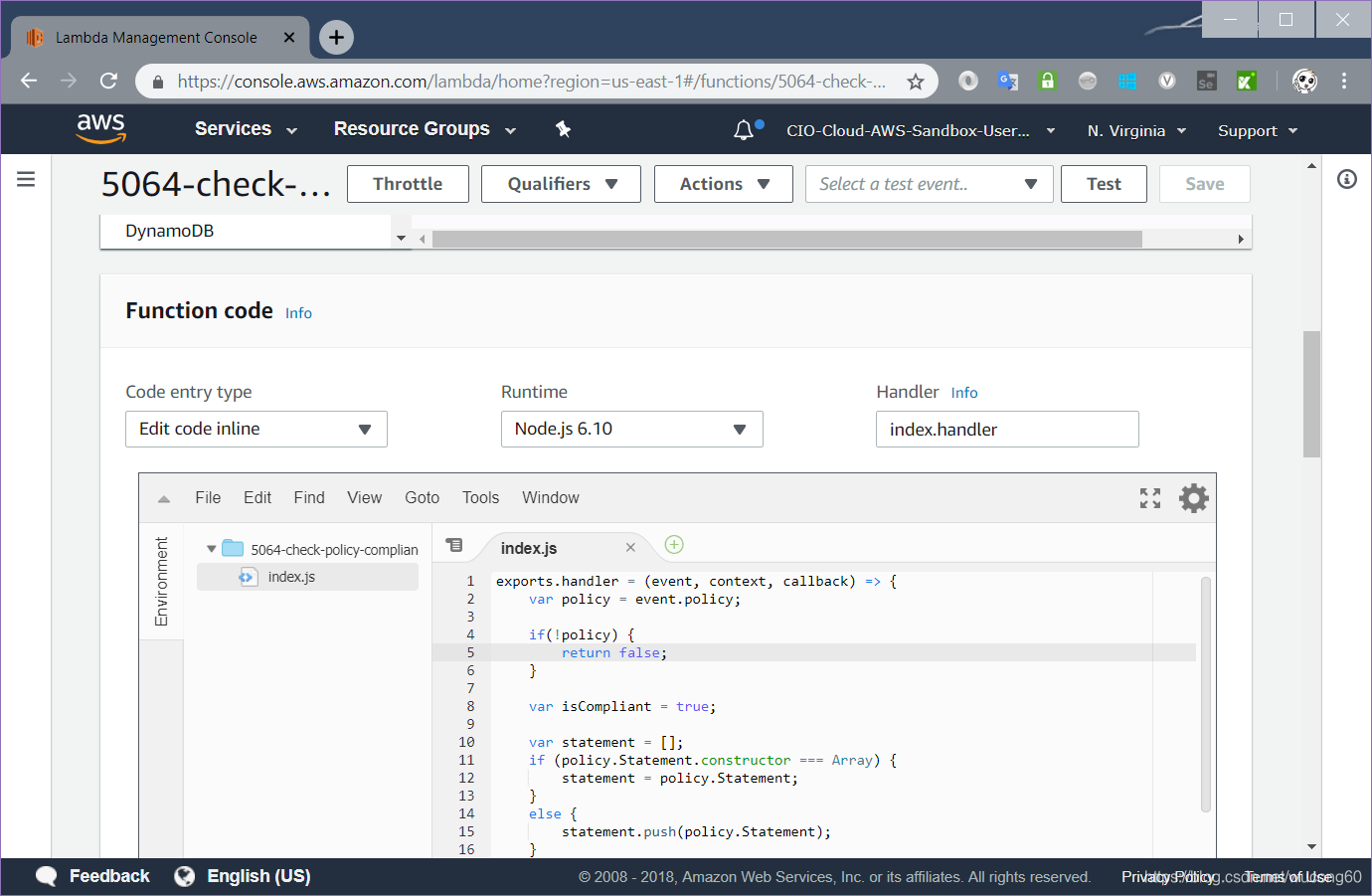Viewport: 1372px width, 896px height.
Task: Click the green lock extension icon
Action: click(1047, 81)
